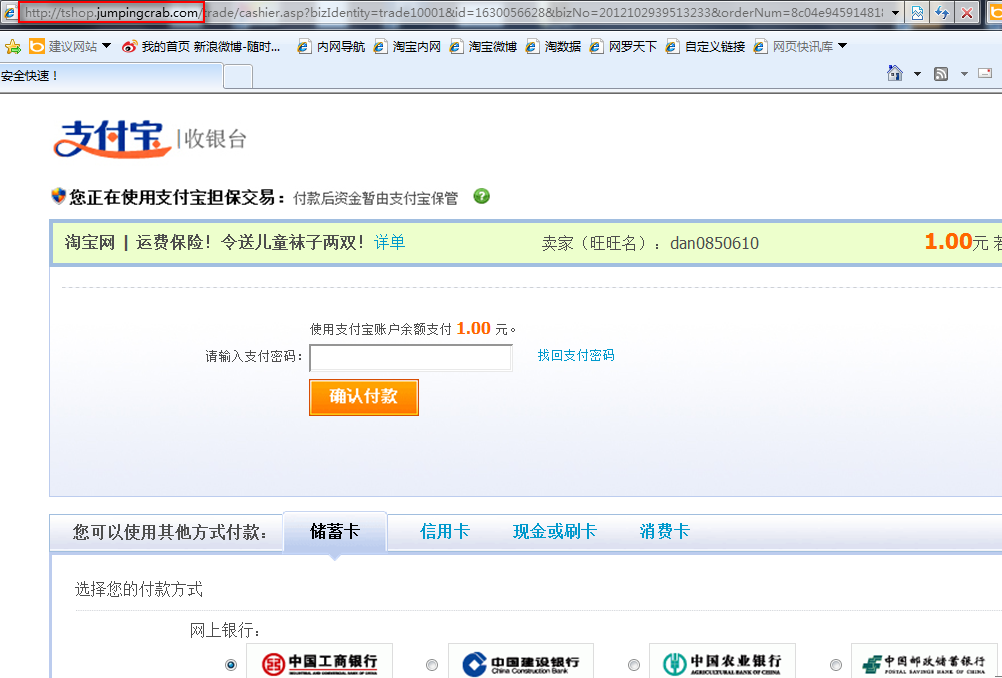The width and height of the screenshot is (1002, 678).
Task: Select China Construction Bank radio button
Action: (x=432, y=665)
